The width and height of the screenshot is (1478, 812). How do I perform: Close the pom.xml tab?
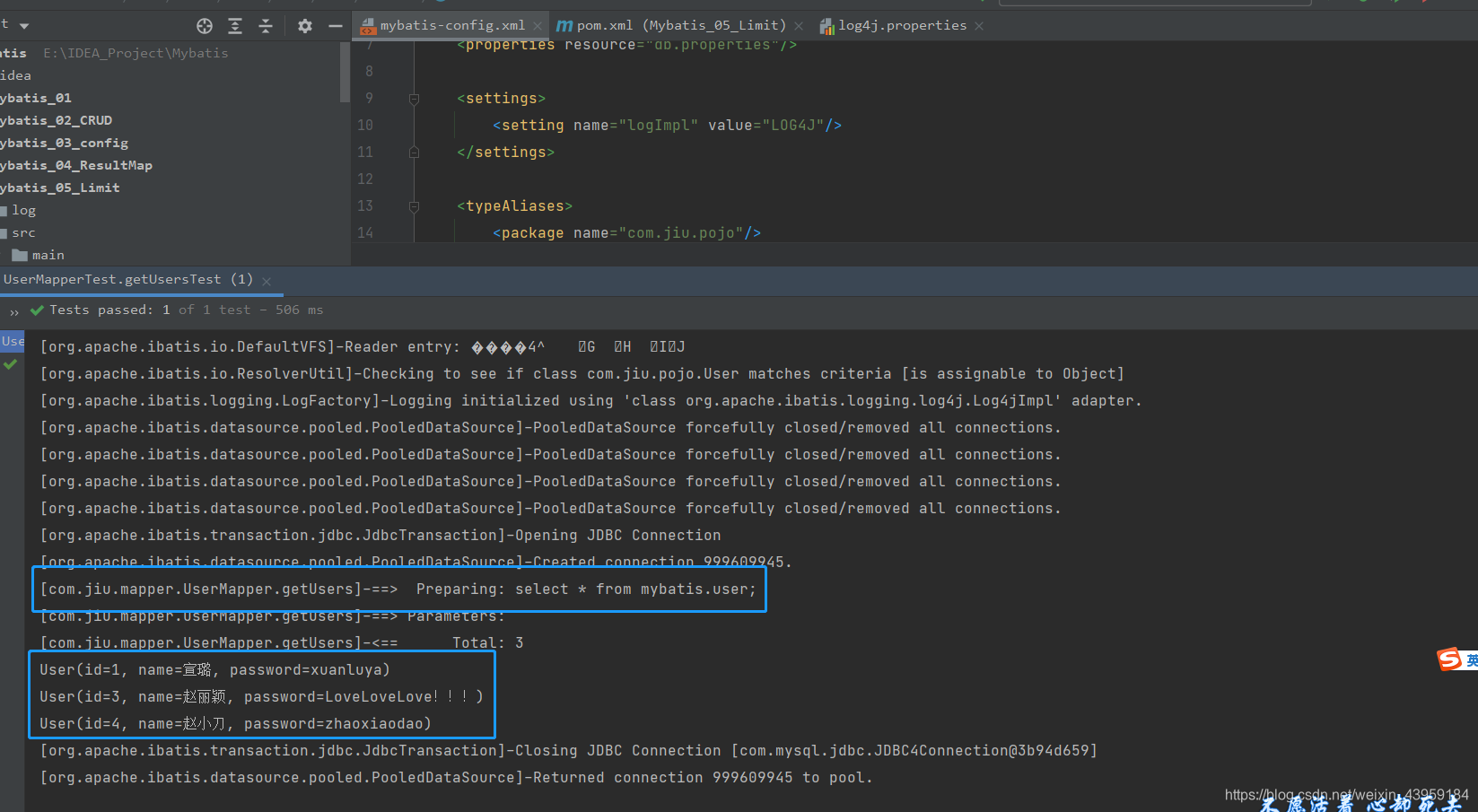point(799,26)
